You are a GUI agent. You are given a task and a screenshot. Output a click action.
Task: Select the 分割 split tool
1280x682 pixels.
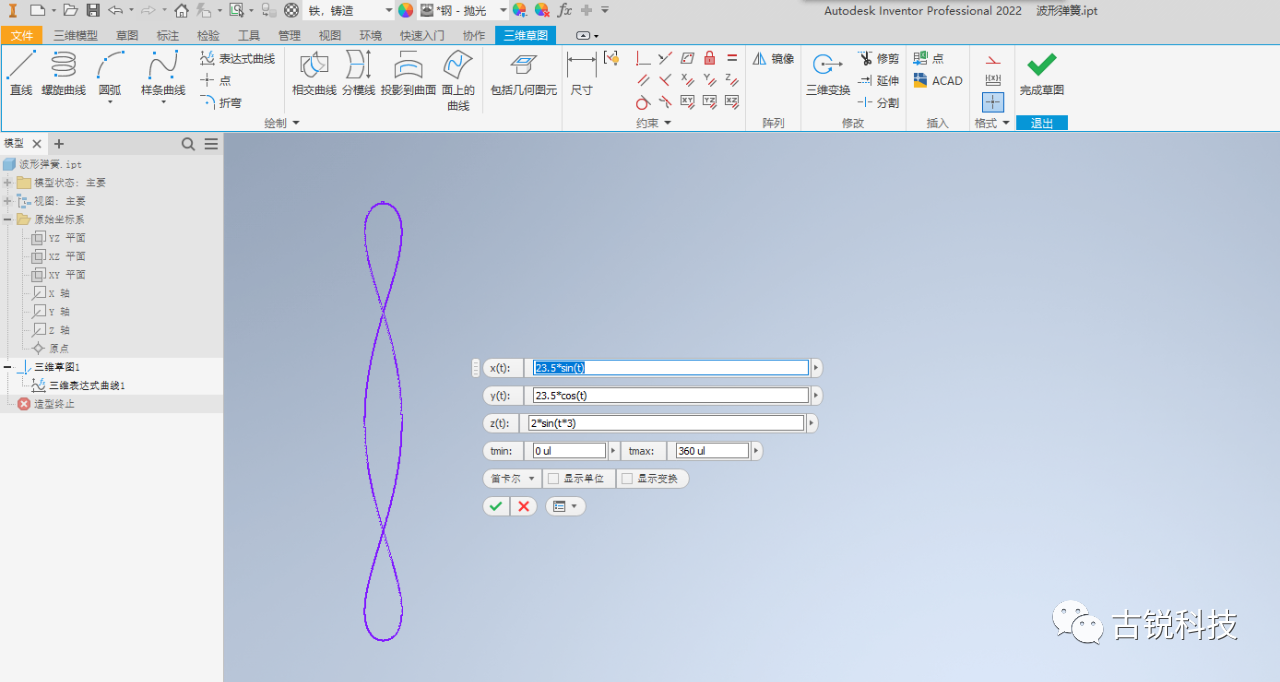[x=878, y=102]
